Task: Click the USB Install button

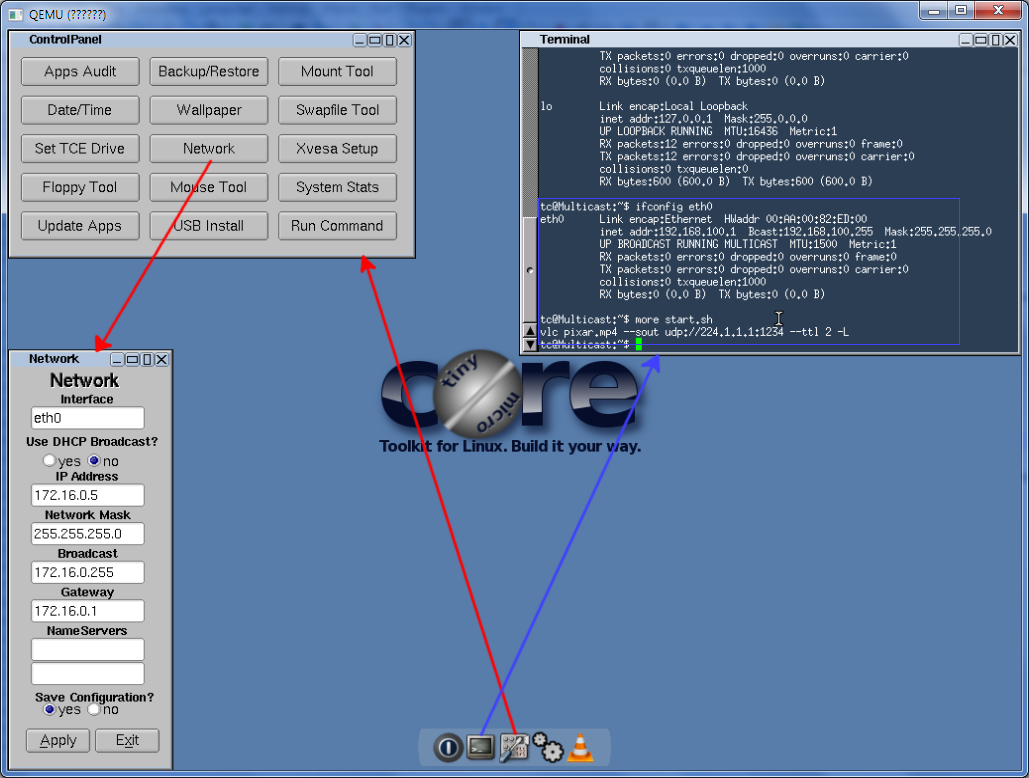Action: click(209, 226)
